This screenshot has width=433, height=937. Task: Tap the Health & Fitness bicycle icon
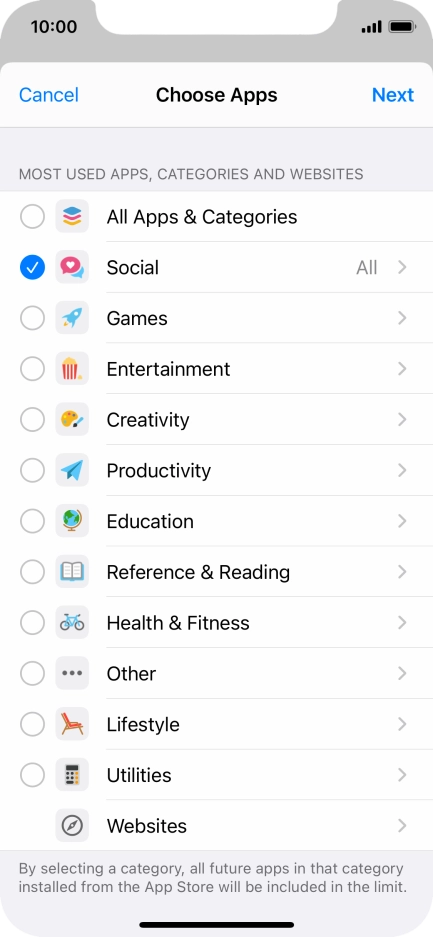(x=72, y=623)
